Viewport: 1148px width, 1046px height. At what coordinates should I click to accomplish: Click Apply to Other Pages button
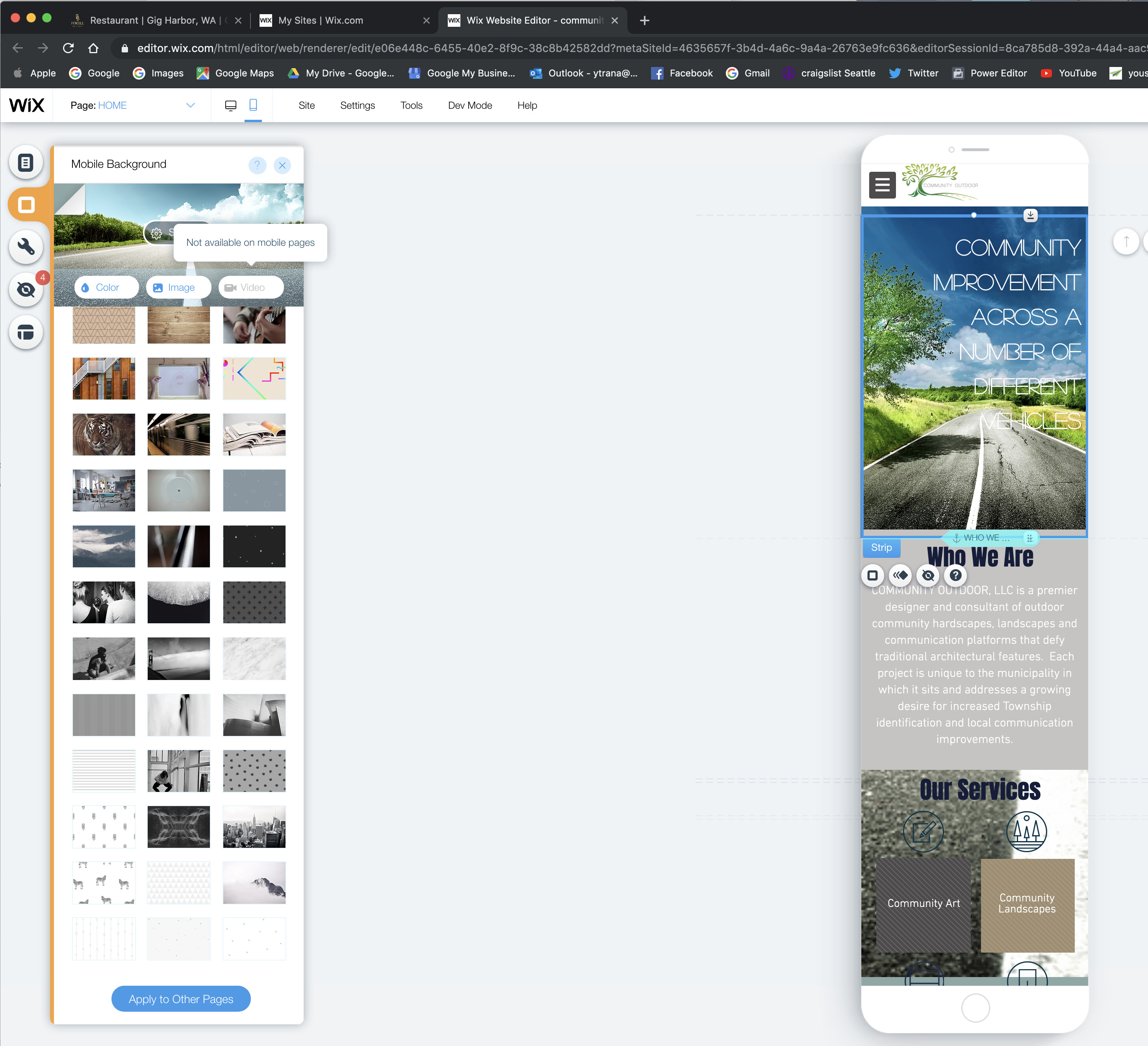coord(180,999)
